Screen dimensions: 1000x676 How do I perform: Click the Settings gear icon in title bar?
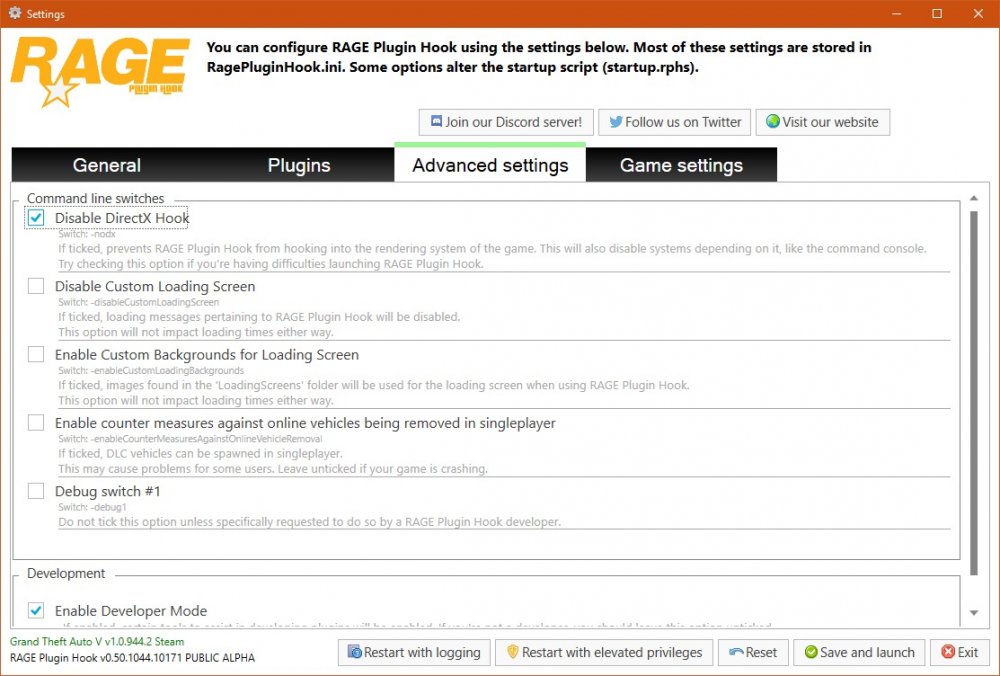(15, 13)
